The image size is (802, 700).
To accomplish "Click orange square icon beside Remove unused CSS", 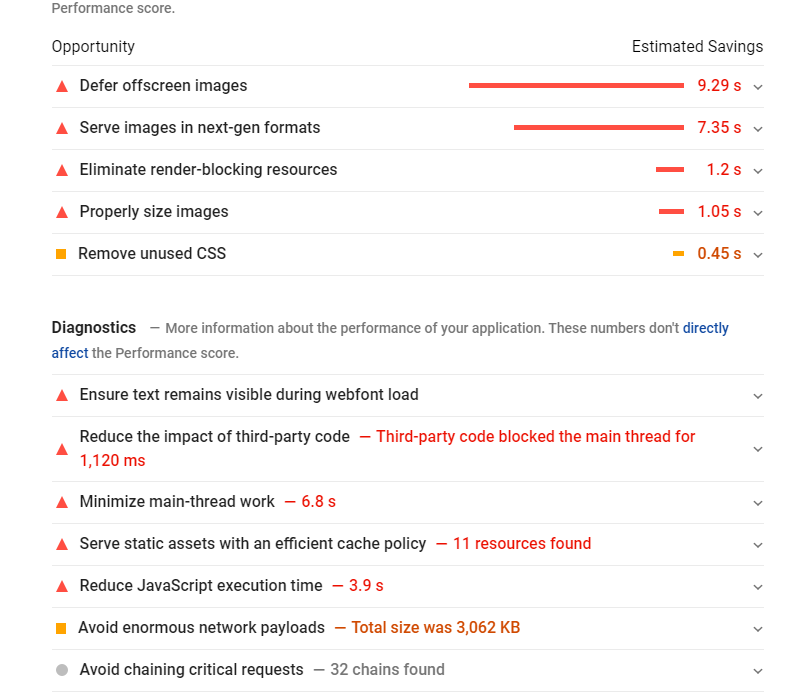I will click(x=61, y=254).
